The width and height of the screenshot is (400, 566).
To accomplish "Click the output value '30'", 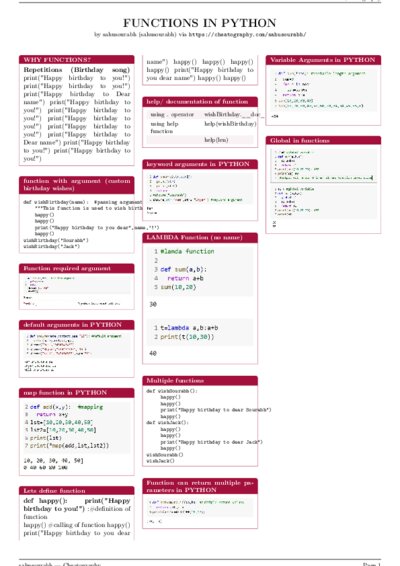I will click(153, 304).
